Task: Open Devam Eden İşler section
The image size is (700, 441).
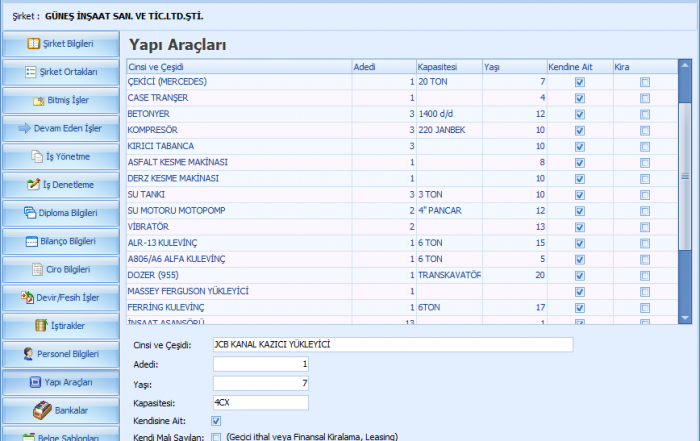Action: coord(60,128)
